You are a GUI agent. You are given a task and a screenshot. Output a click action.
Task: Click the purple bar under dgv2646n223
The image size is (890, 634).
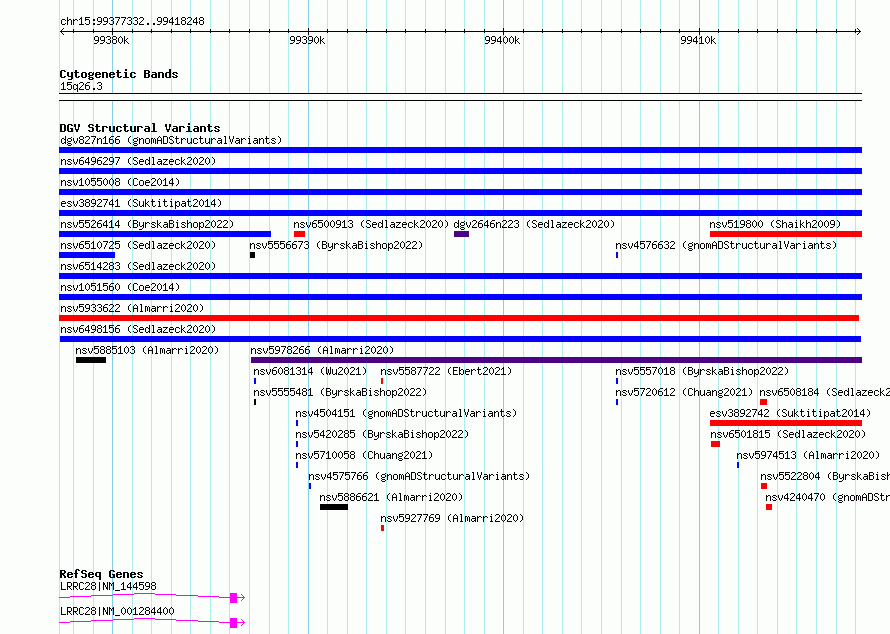tap(461, 234)
